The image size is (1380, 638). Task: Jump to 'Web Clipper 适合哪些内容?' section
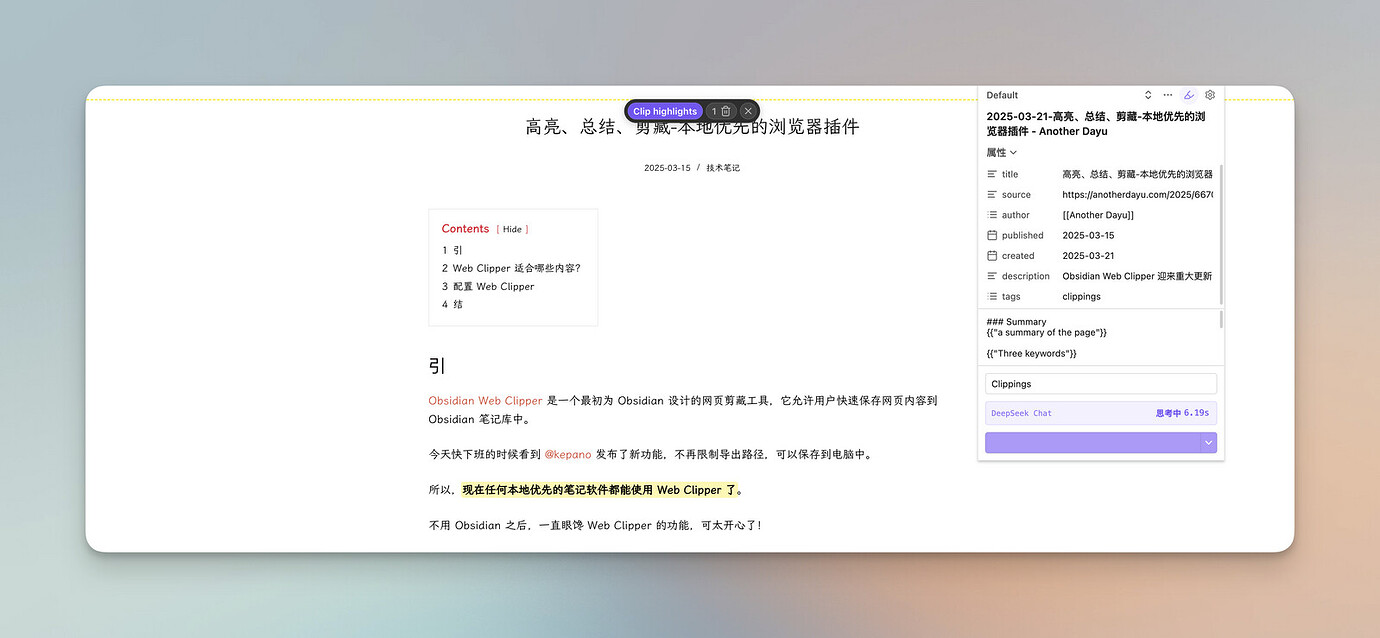511,268
